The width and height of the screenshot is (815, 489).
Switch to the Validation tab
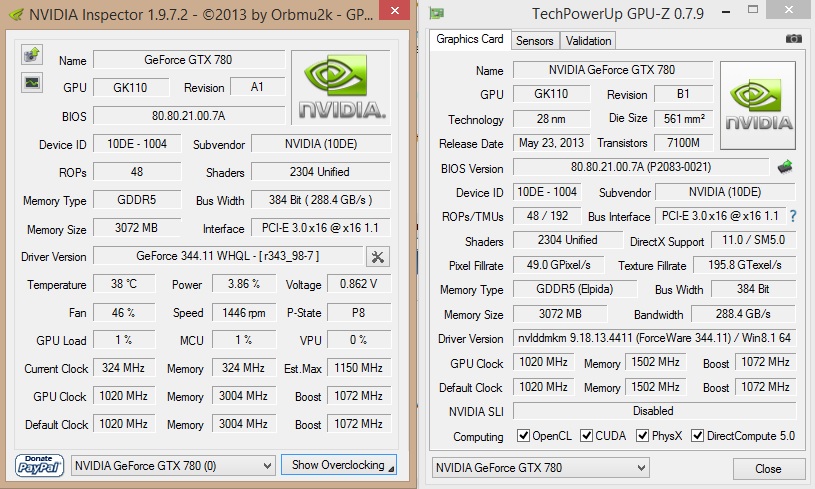[588, 41]
